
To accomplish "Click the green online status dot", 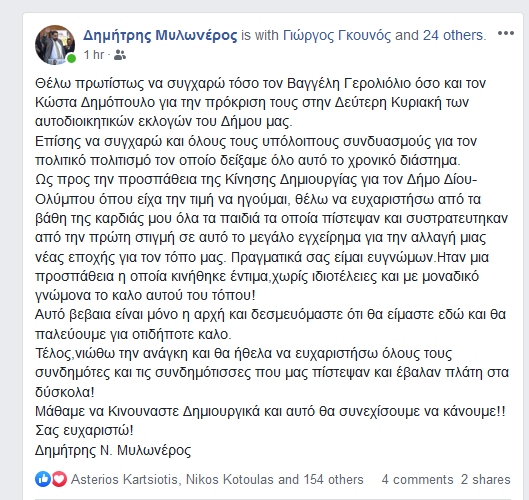I will [x=71, y=58].
